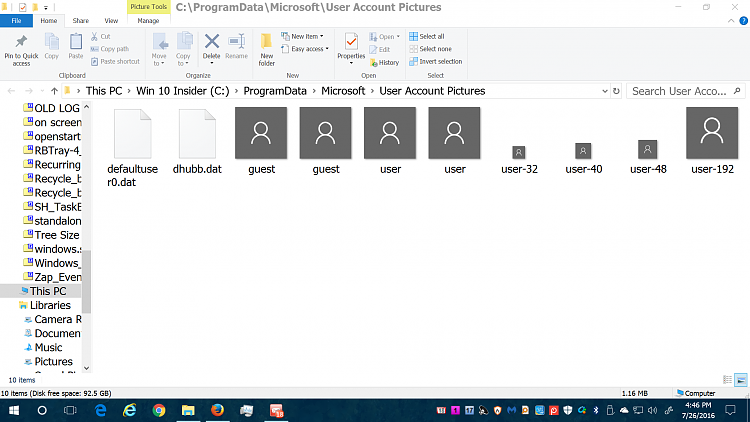The width and height of the screenshot is (750, 422).
Task: Refresh the current folder
Action: point(616,91)
